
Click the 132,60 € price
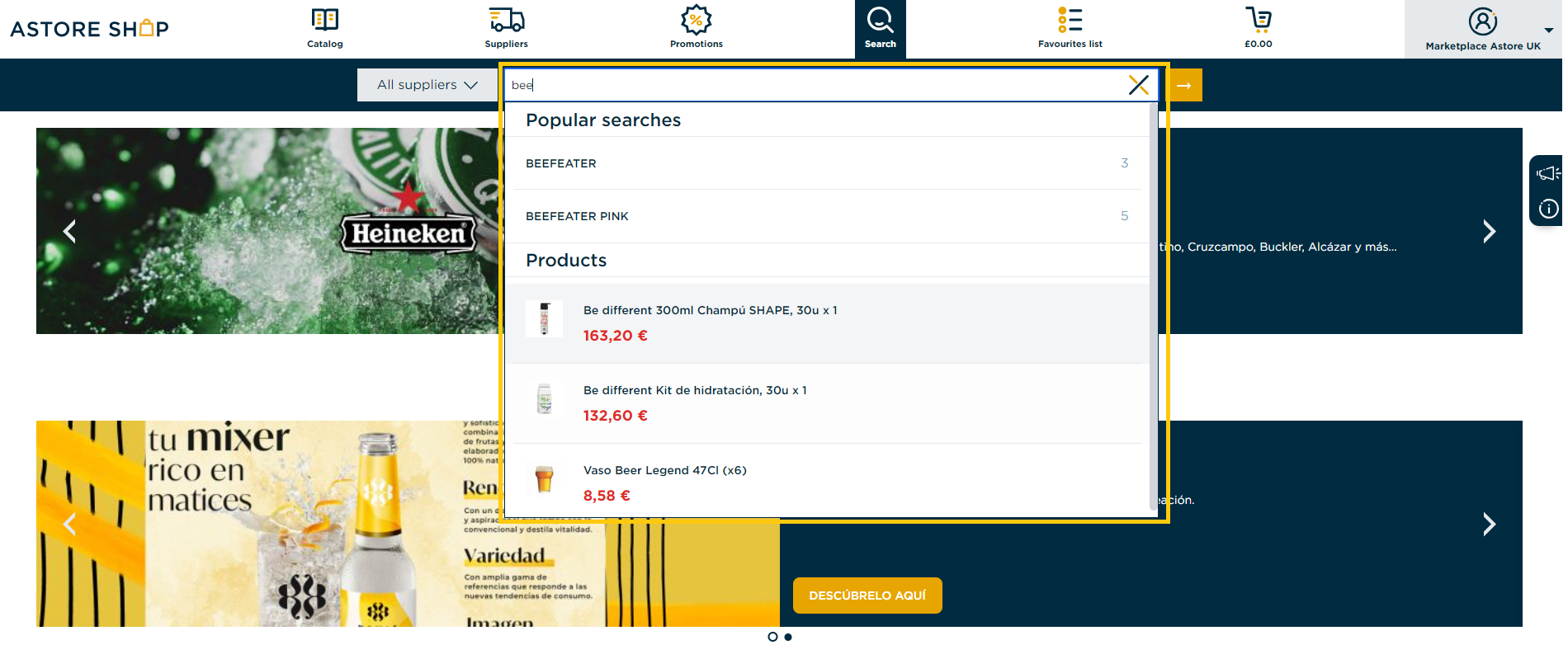616,416
